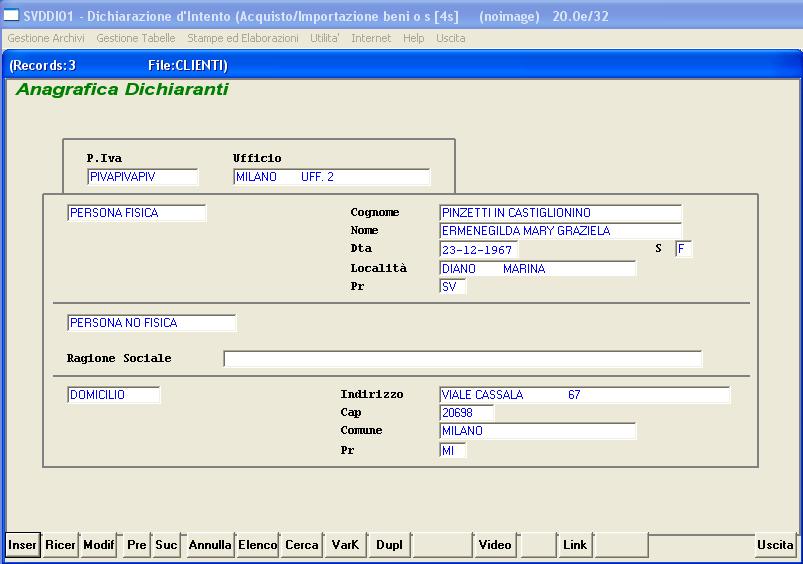Click the Inser button
Image resolution: width=803 pixels, height=564 pixels.
23,545
